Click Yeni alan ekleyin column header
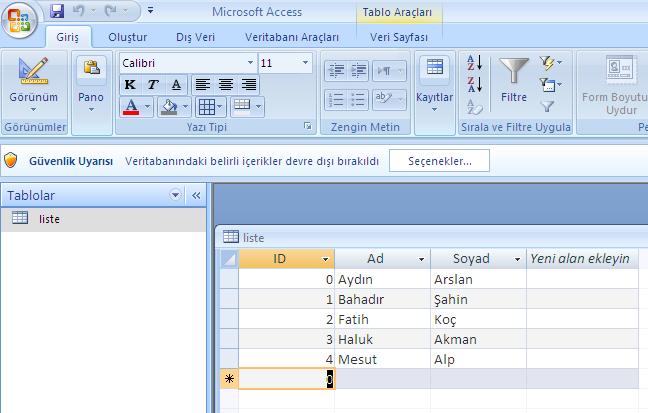648x413 pixels. tap(582, 259)
